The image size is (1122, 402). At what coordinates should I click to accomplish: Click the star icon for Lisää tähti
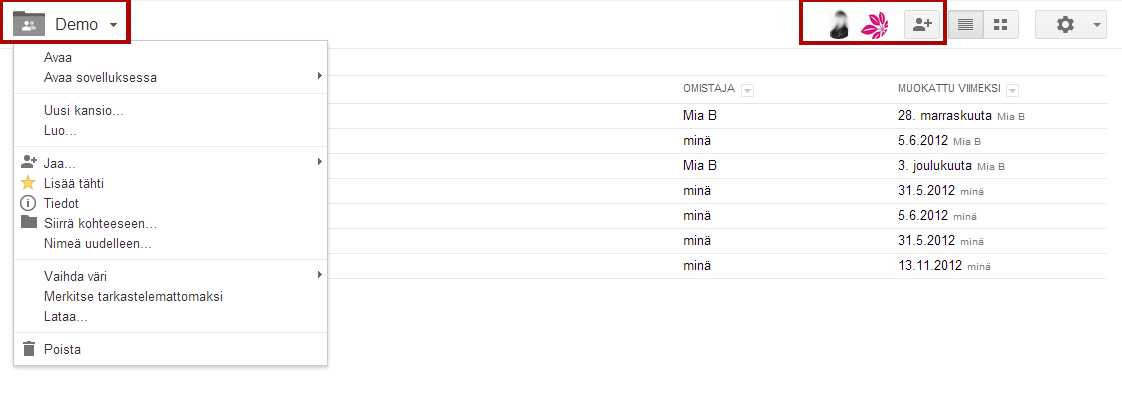coord(28,183)
